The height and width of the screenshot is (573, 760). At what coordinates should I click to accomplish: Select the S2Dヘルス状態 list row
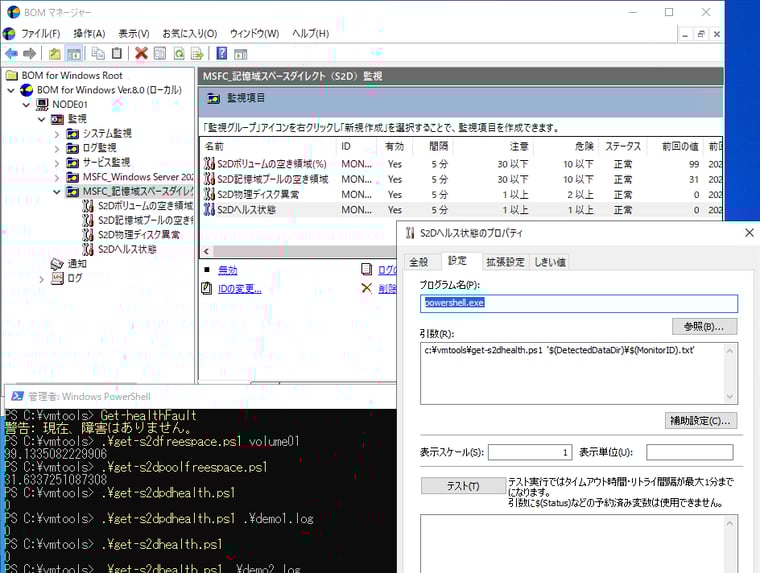(460, 210)
